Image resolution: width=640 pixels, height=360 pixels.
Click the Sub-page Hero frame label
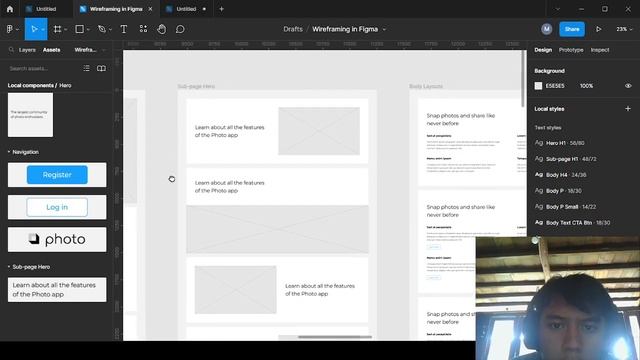tap(196, 86)
